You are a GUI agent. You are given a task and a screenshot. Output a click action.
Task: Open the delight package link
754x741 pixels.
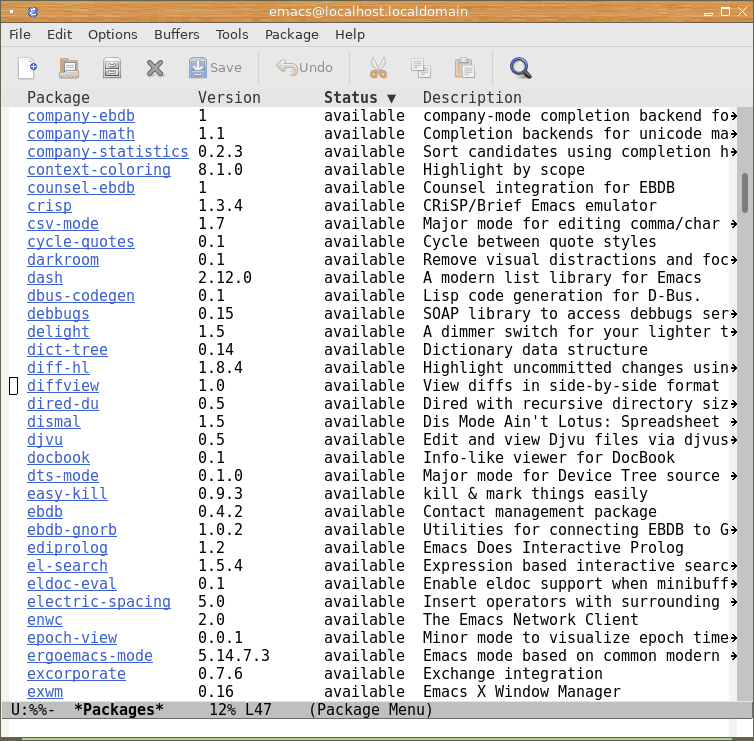(x=58, y=332)
